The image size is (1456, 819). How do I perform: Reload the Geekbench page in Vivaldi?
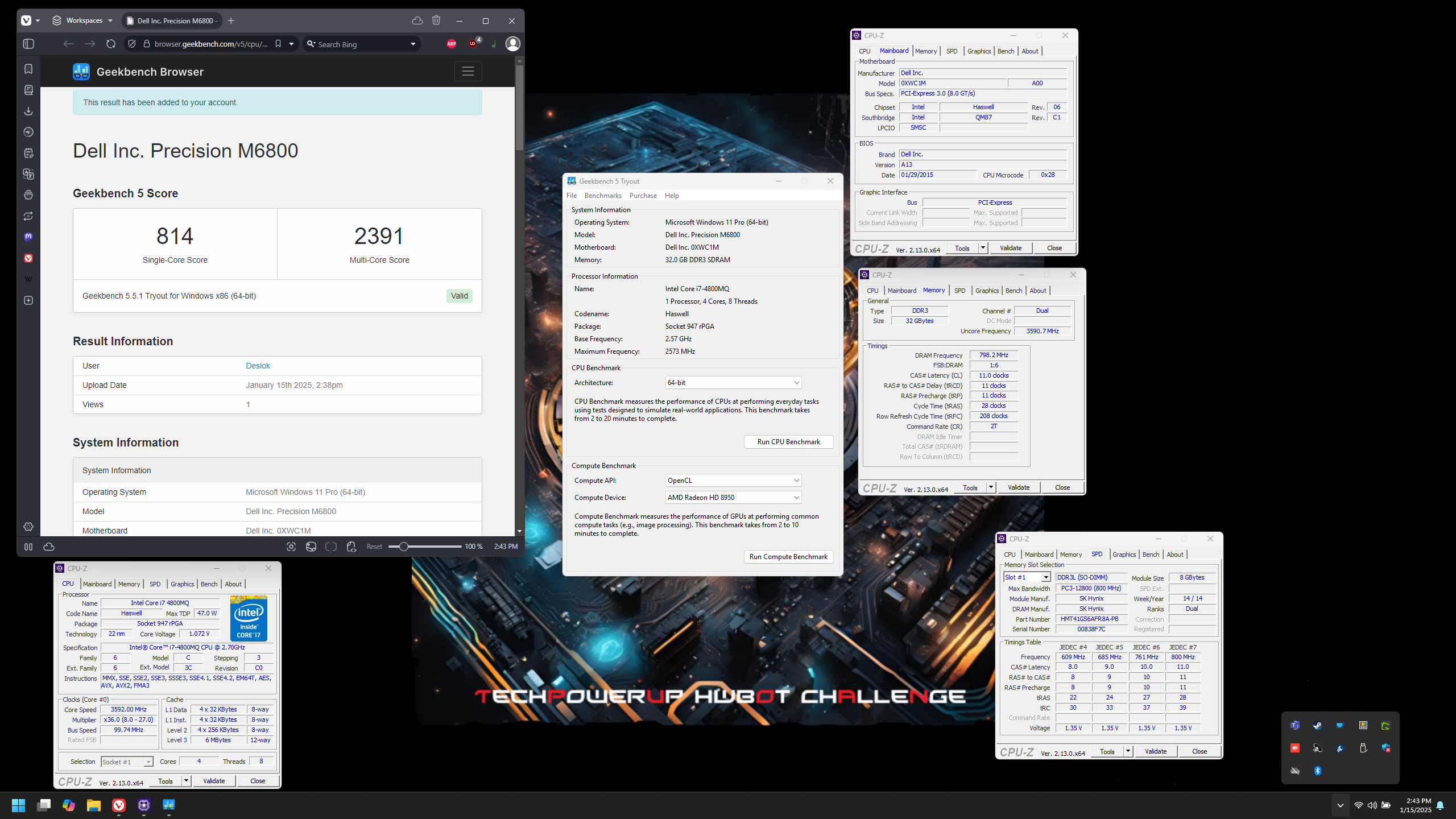111,44
